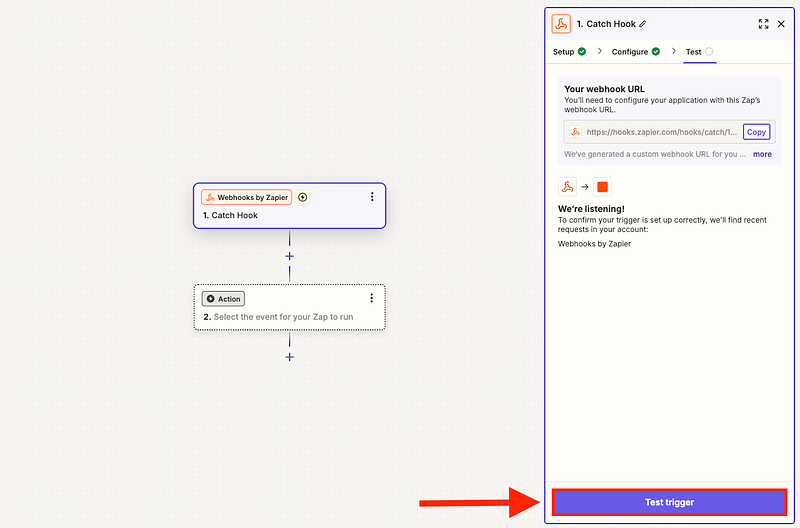Close the Catch Hook panel
The image size is (800, 528).
[781, 24]
